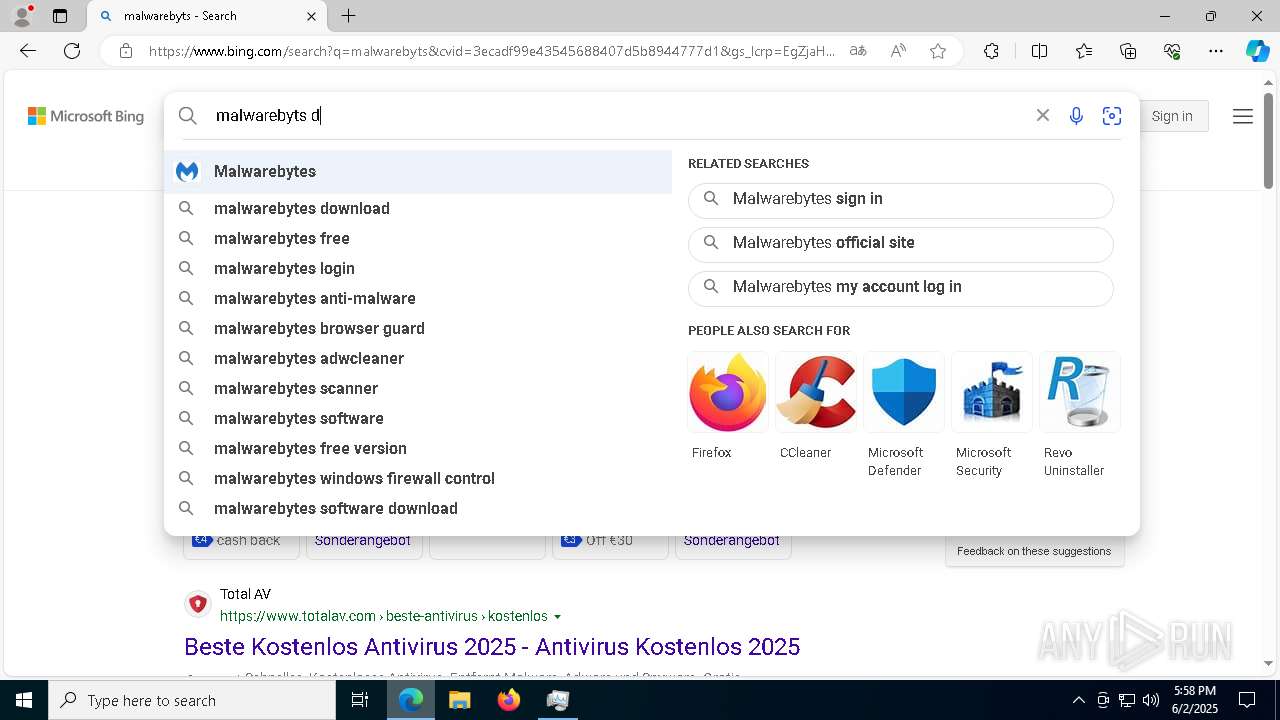Viewport: 1280px width, 720px height.
Task: Show hidden system tray icons
Action: point(1078,700)
